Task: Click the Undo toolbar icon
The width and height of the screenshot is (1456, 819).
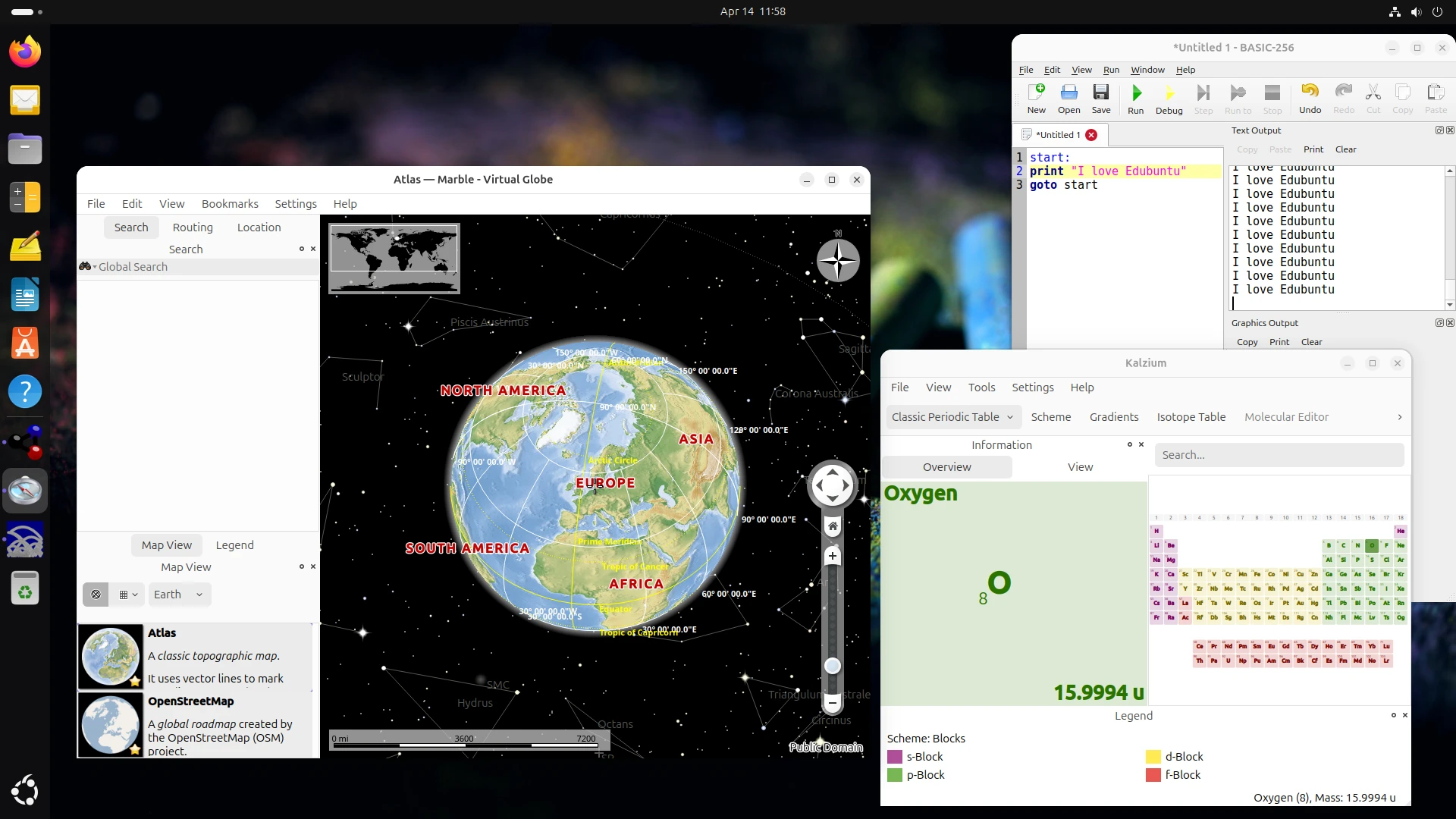Action: (x=1310, y=99)
